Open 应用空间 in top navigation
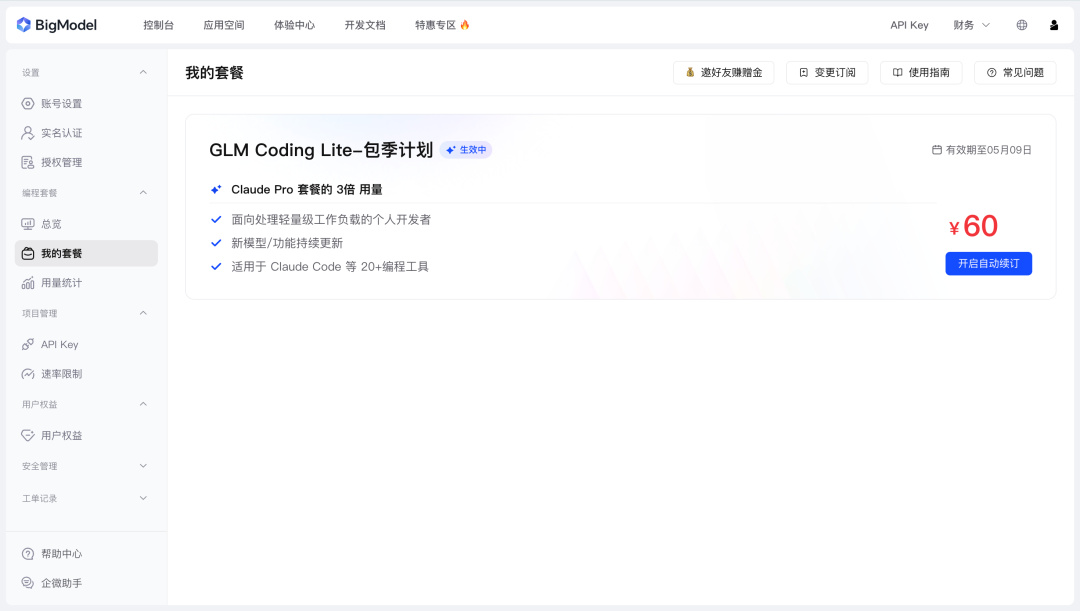 tap(224, 25)
